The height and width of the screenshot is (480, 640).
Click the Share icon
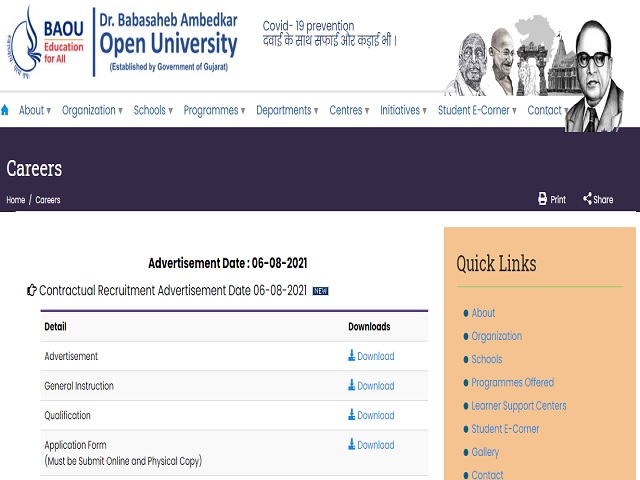[587, 199]
